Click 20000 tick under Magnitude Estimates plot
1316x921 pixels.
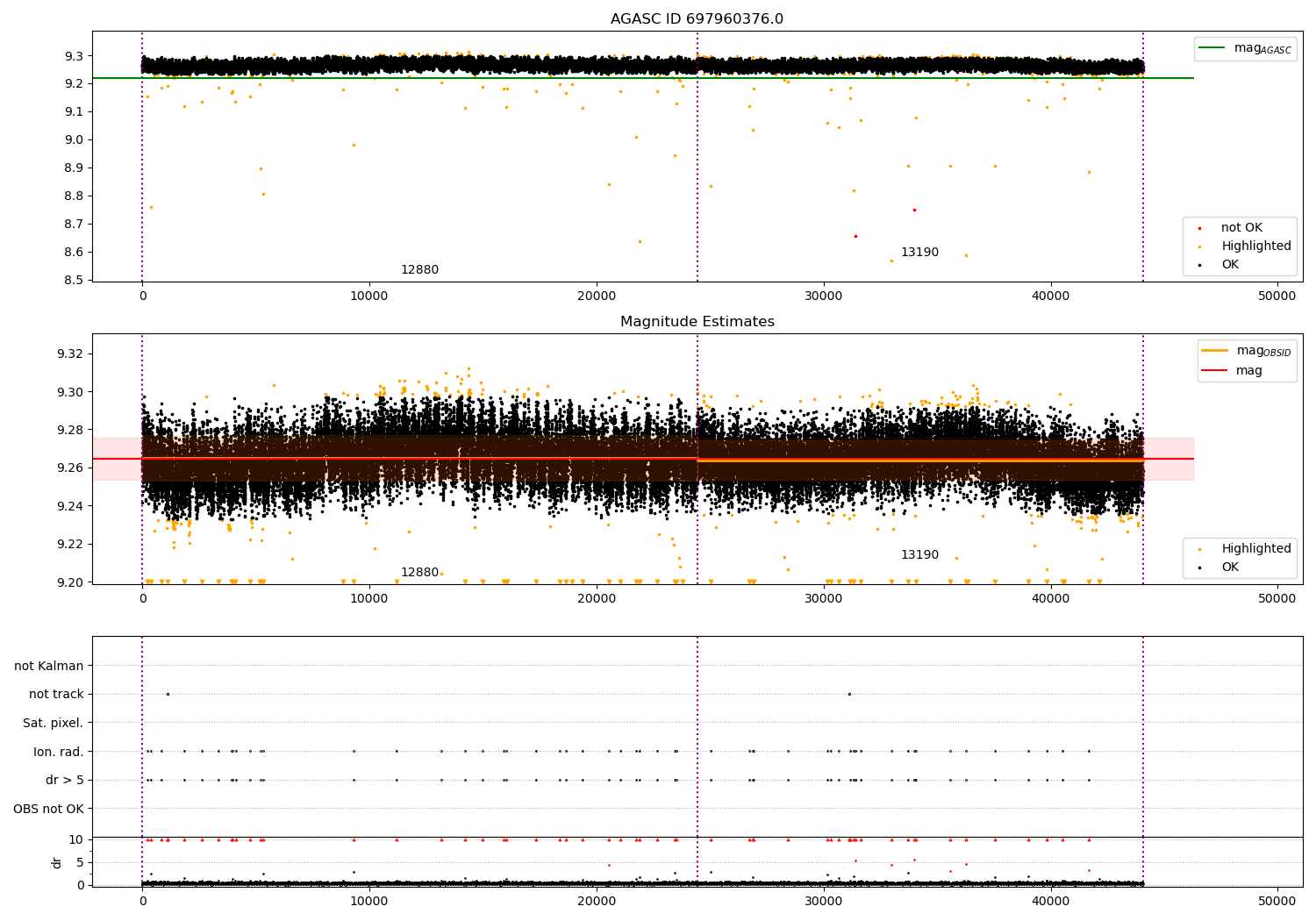point(597,599)
